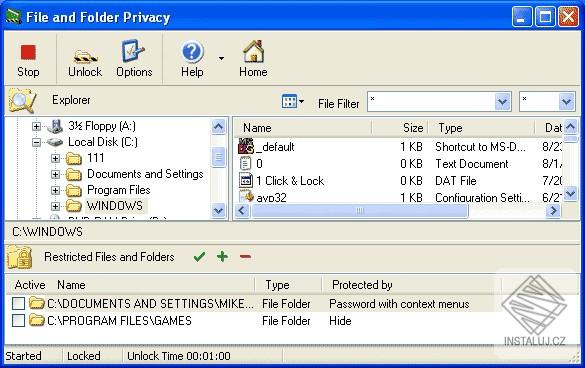
Task: Expand the 111 folder node
Action: [55, 158]
